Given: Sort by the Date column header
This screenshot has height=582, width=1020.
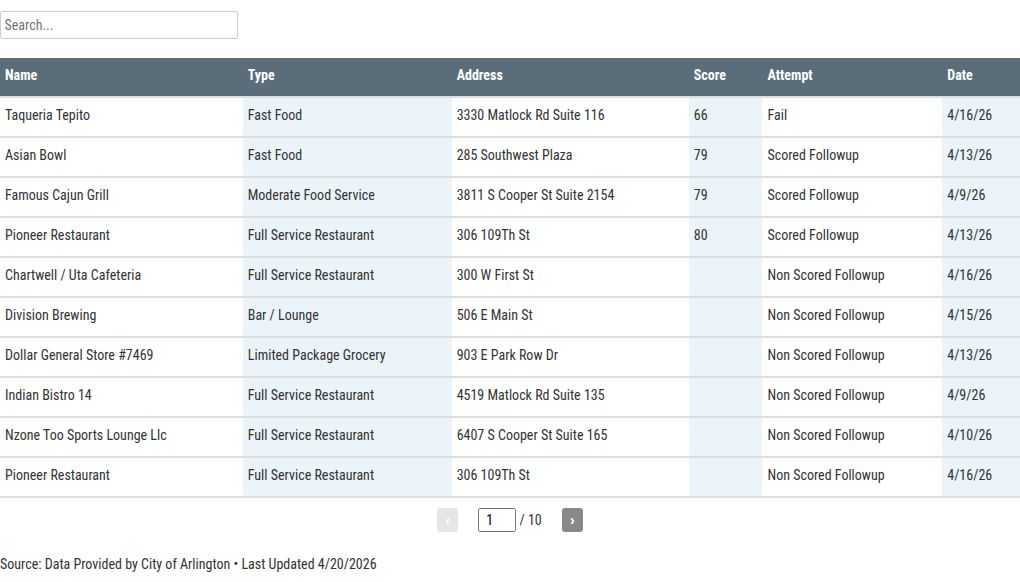Looking at the screenshot, I should (960, 75).
